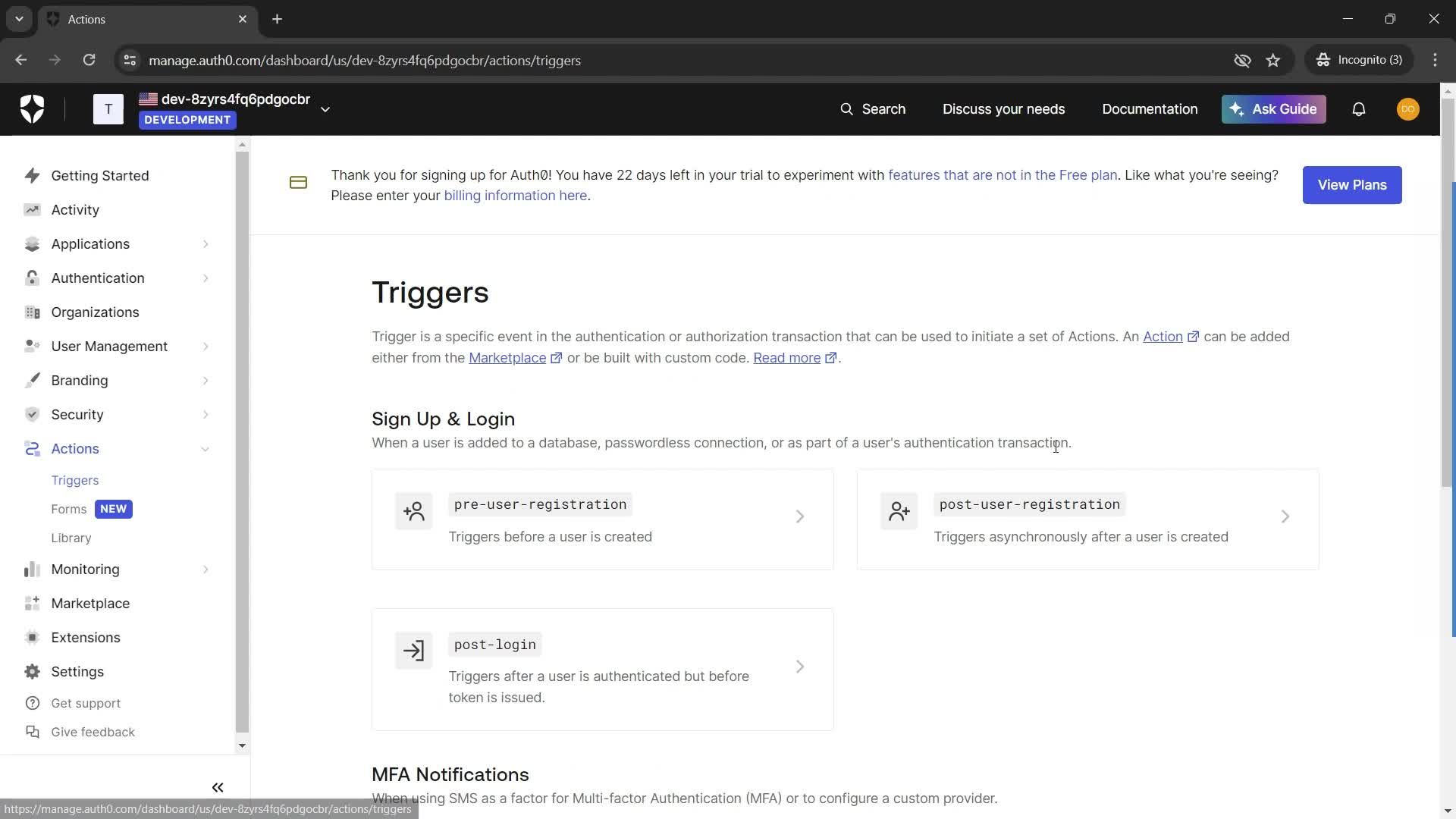Click the Extensions icon
Viewport: 1456px width, 819px height.
[32, 638]
